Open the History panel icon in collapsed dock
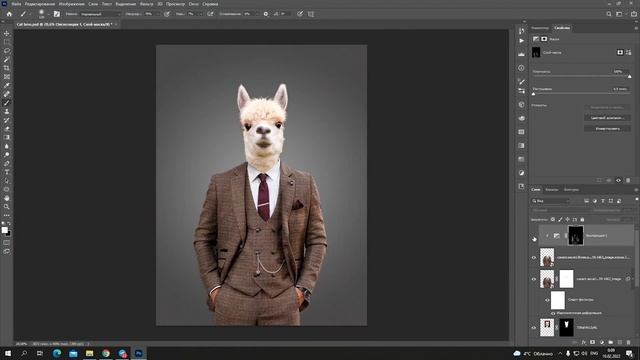This screenshot has height=360, width=640. [x=521, y=31]
